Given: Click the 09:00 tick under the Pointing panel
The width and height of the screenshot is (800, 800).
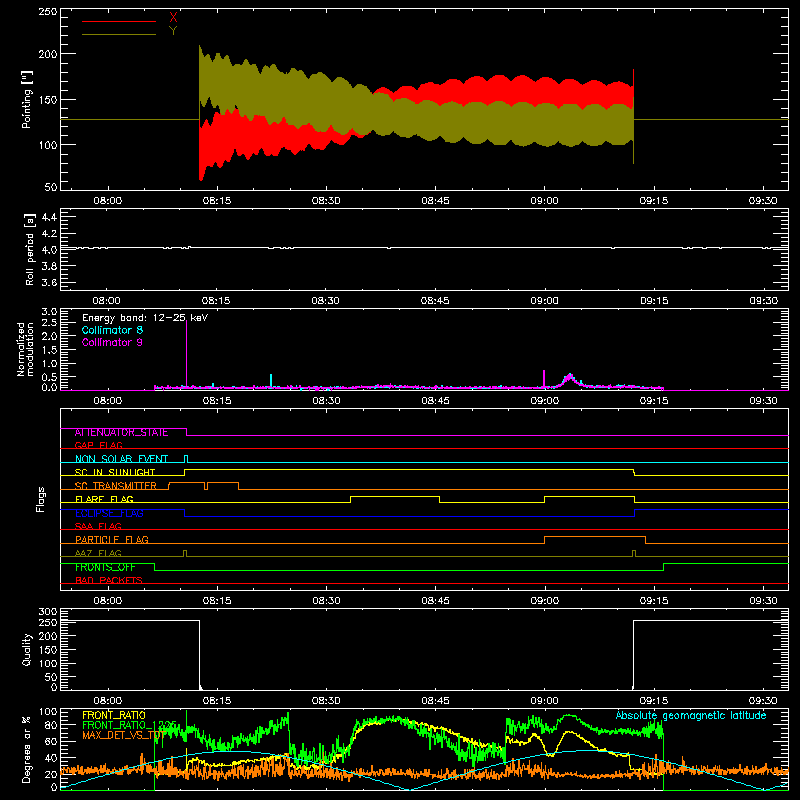Looking at the screenshot, I should [544, 201].
